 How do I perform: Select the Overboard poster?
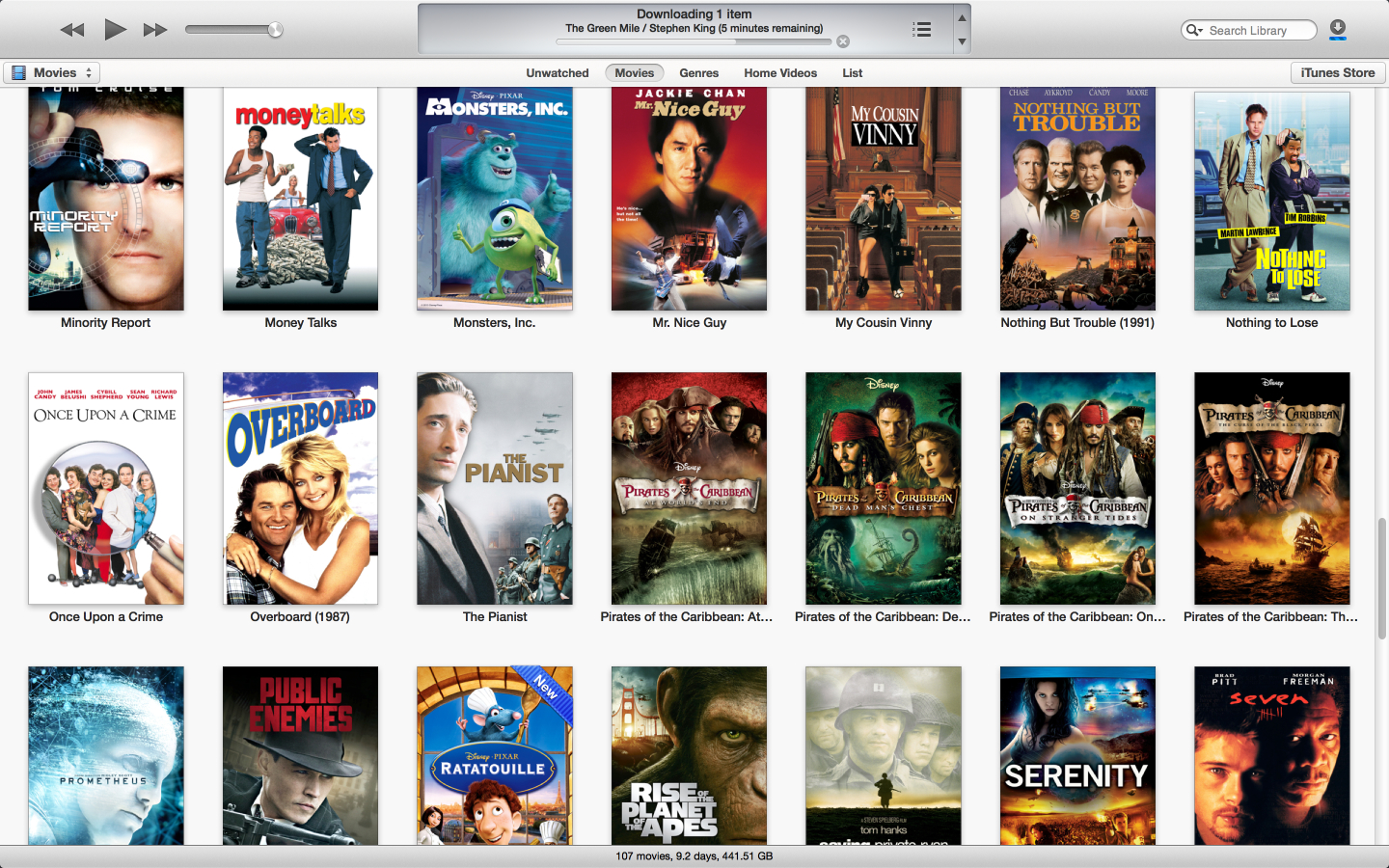coord(300,489)
